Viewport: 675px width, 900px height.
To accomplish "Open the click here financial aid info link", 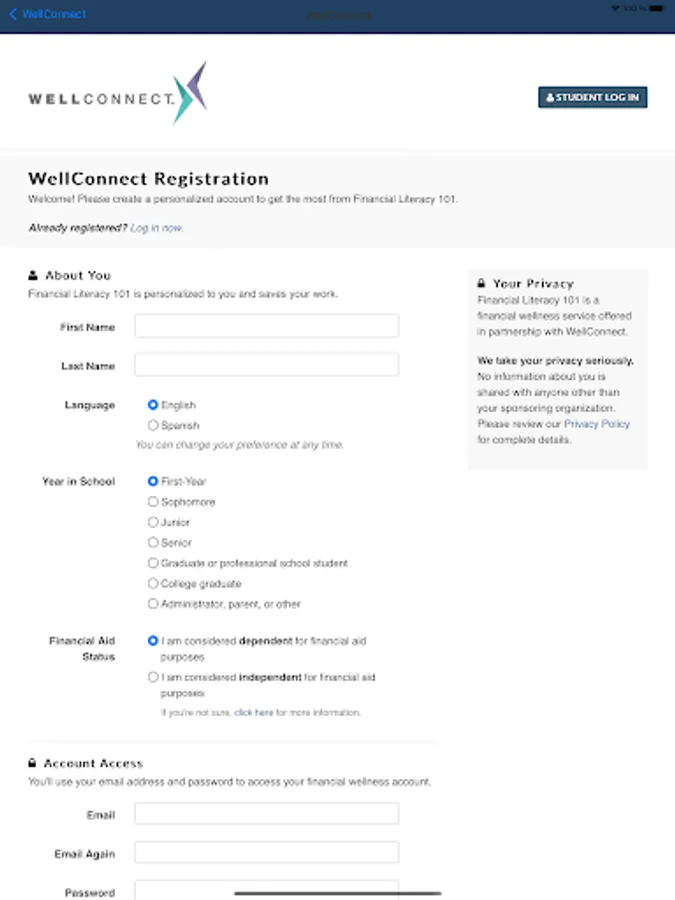I will point(253,713).
